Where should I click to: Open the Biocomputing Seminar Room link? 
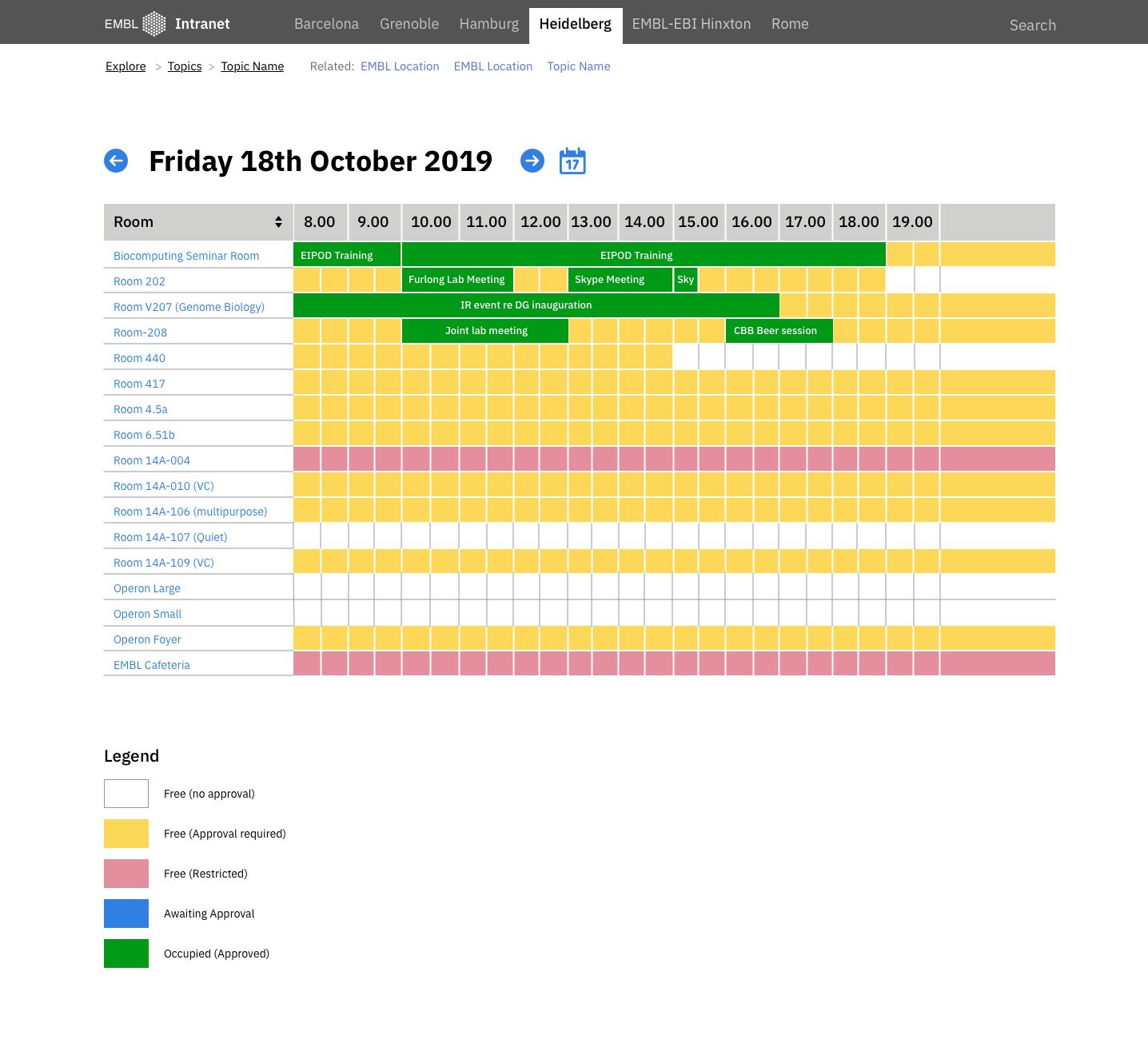186,256
